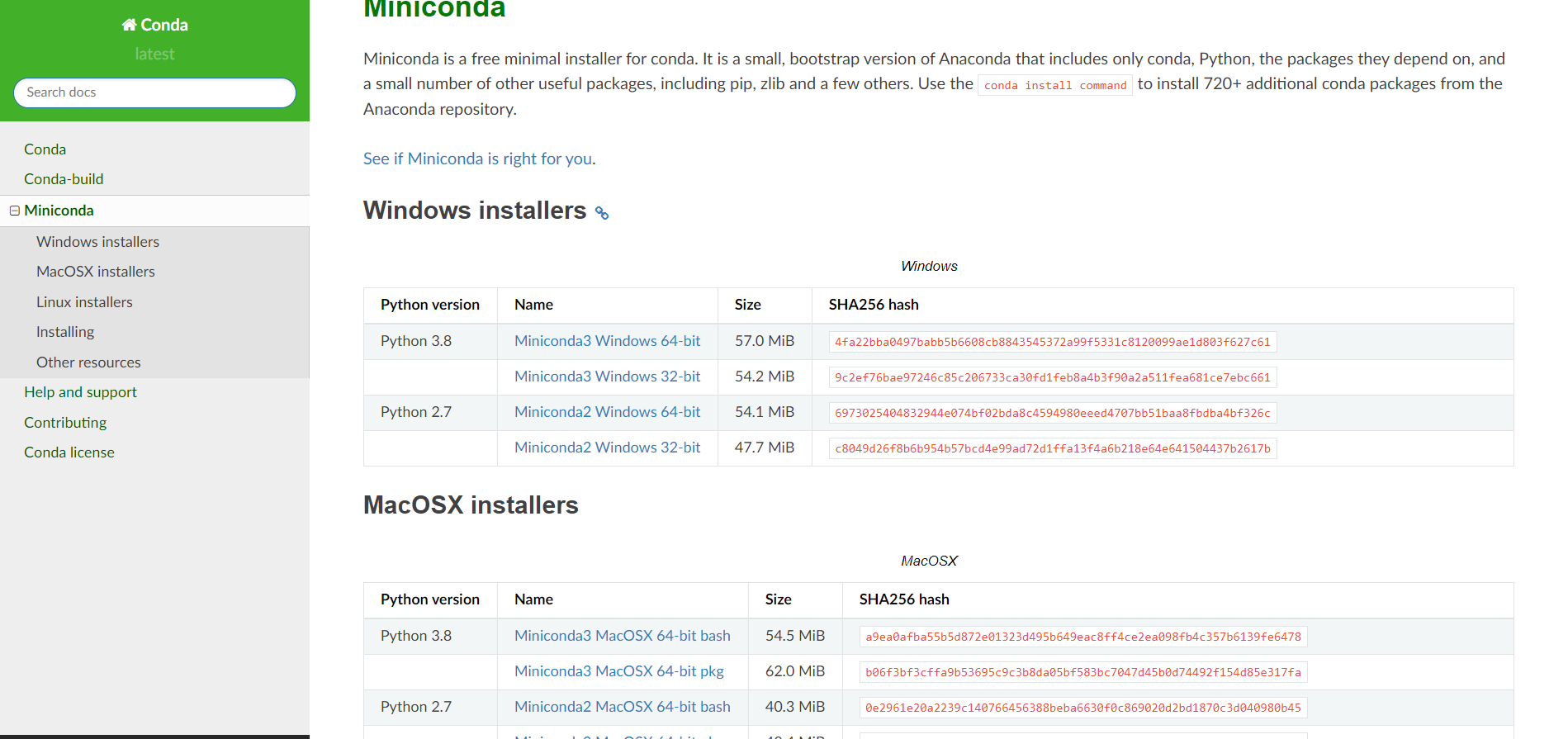Focus the Search docs field

[x=154, y=92]
